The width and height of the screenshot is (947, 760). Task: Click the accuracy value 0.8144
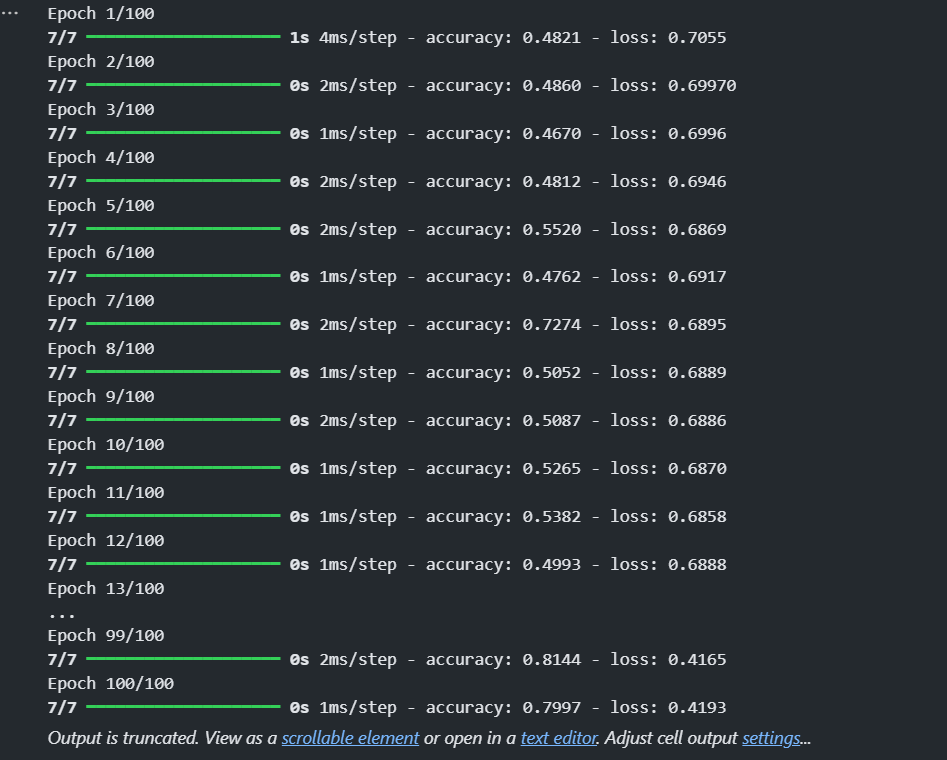click(551, 659)
